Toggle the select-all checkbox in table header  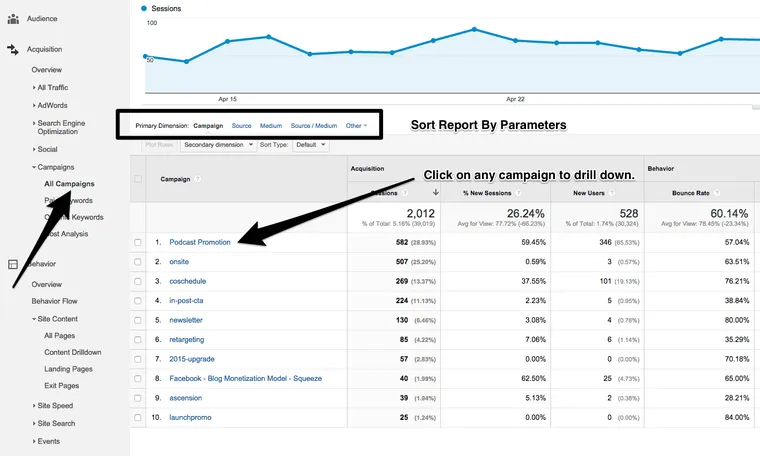click(x=138, y=179)
